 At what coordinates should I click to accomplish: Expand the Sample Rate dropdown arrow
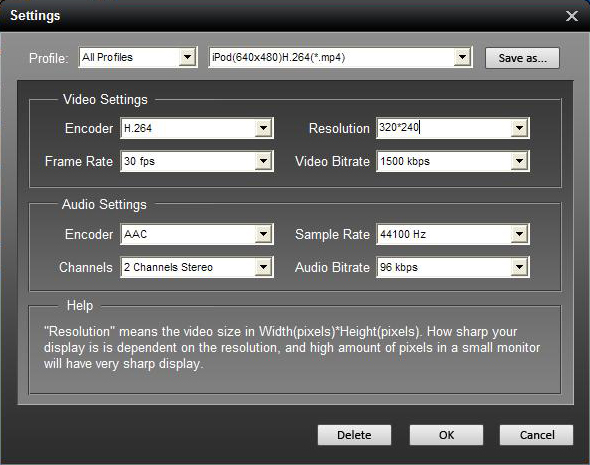tap(519, 234)
